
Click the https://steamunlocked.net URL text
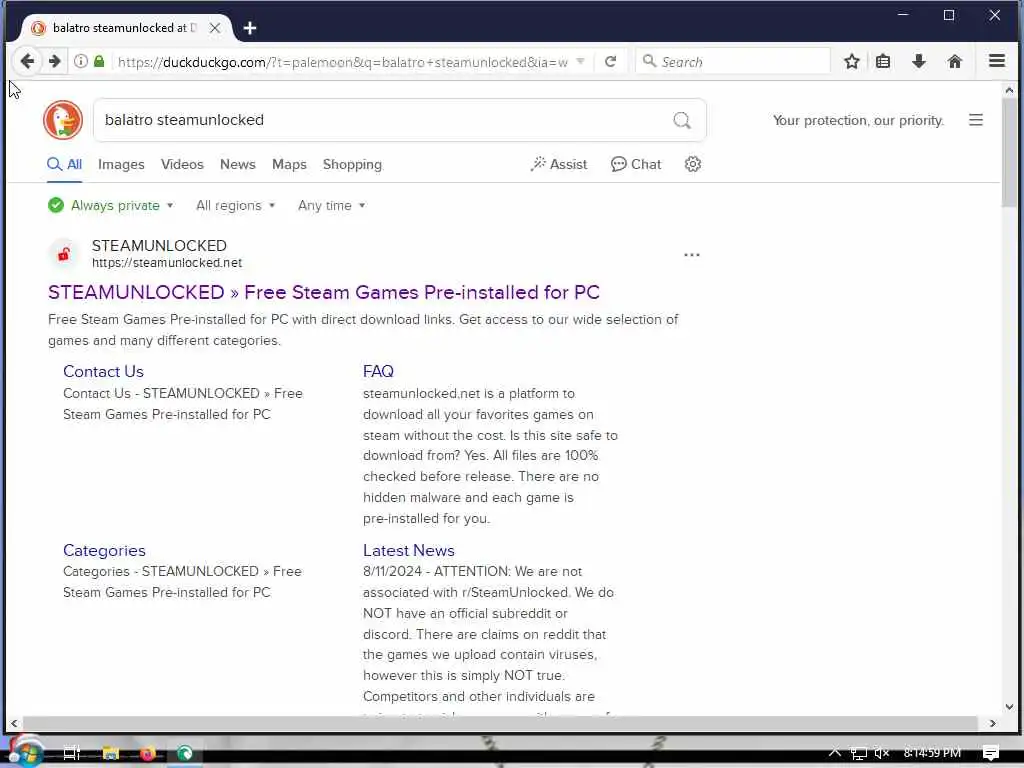click(x=167, y=263)
